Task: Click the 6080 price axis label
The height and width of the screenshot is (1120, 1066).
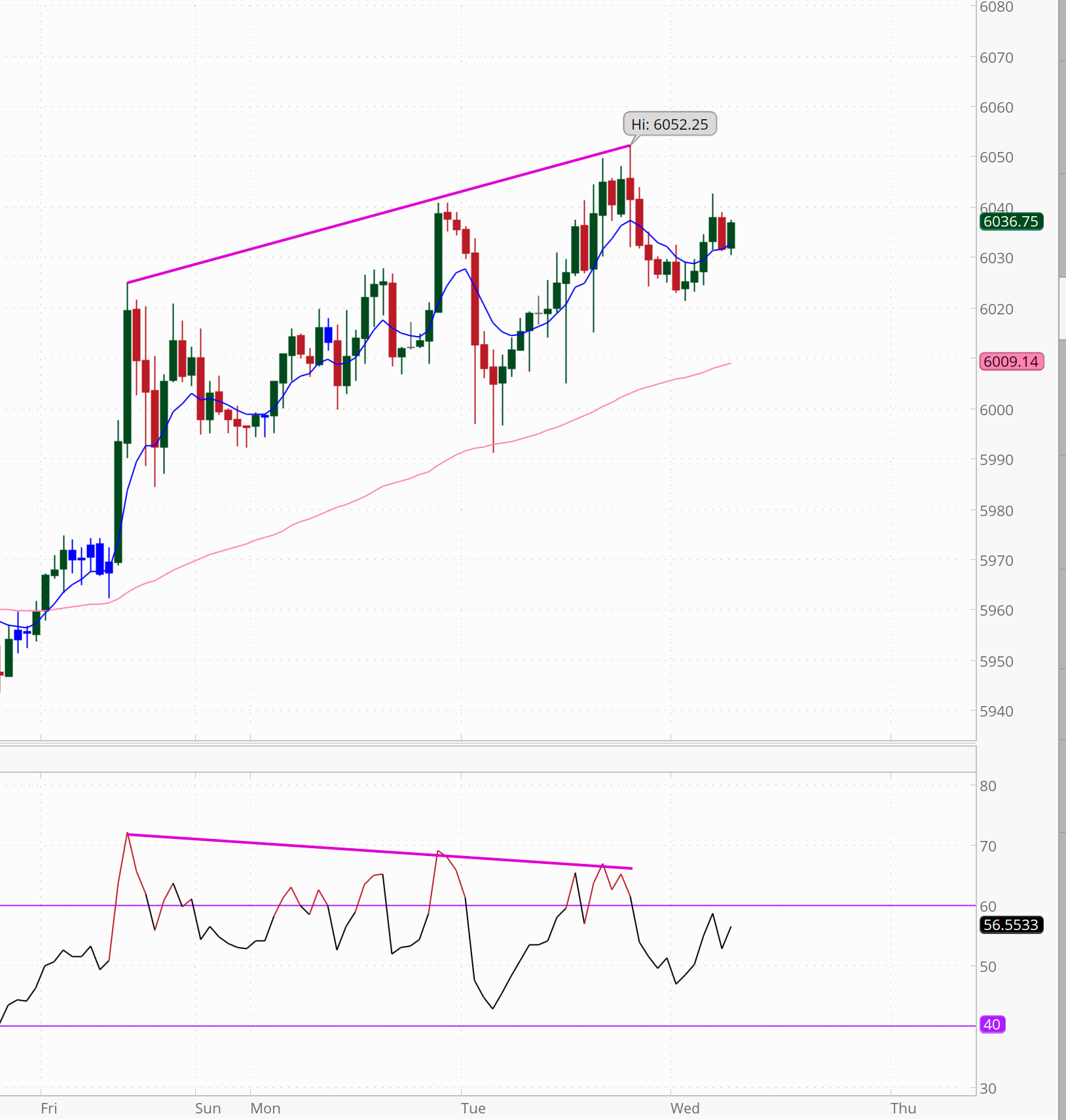Action: [997, 7]
